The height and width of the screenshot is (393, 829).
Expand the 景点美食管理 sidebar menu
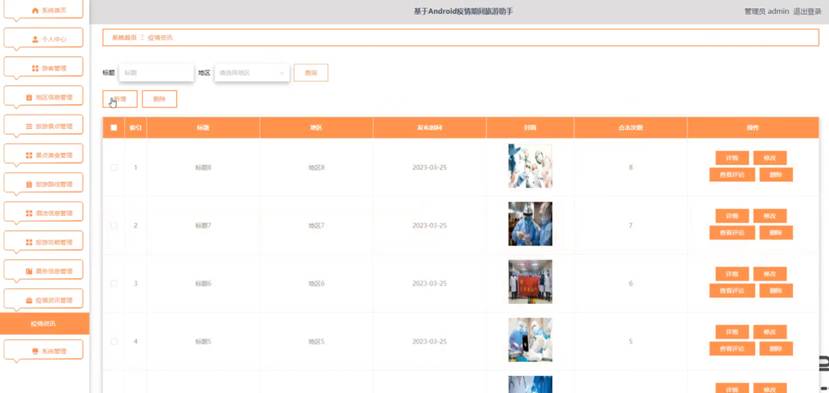click(x=43, y=155)
